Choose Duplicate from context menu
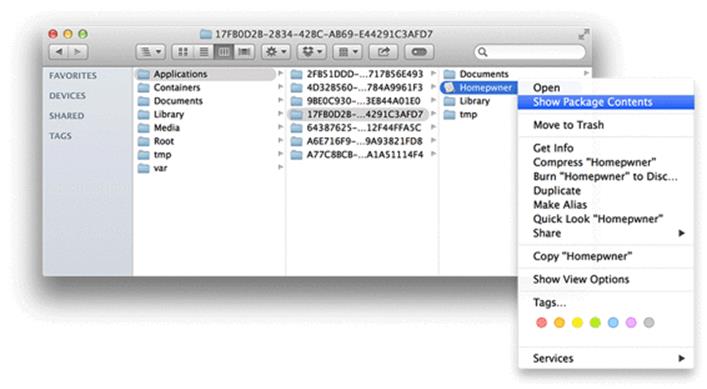The image size is (707, 389). [x=606, y=191]
